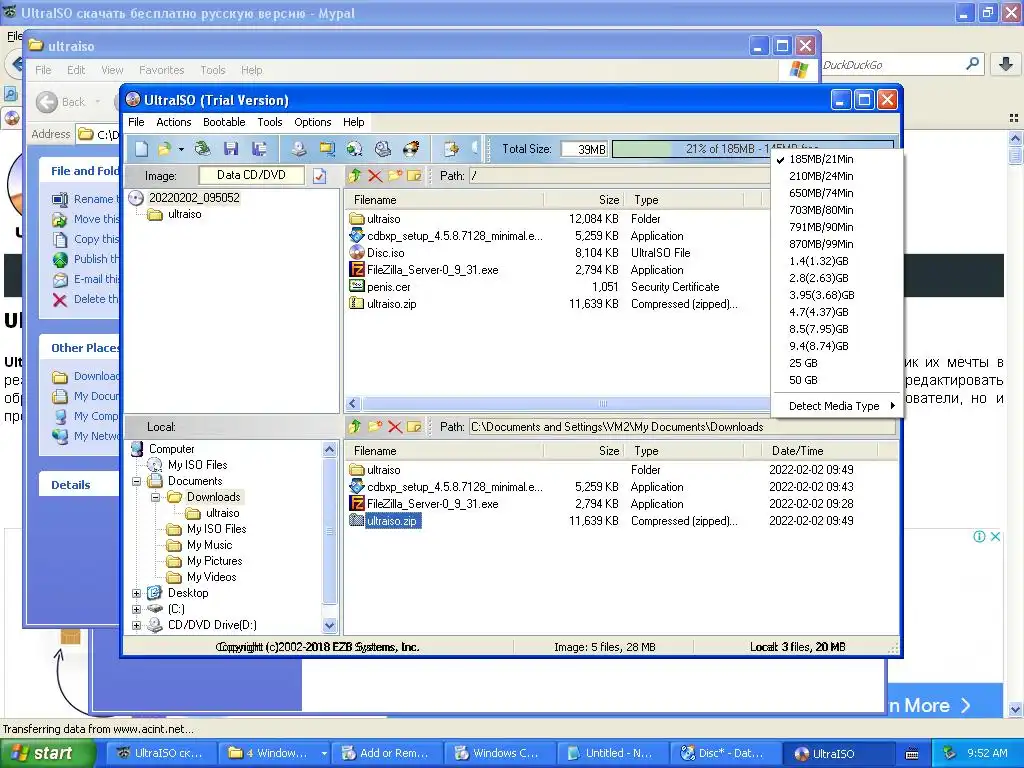Screen dimensions: 1024x768
Task: Choose the 50 GB media size
Action: (803, 379)
